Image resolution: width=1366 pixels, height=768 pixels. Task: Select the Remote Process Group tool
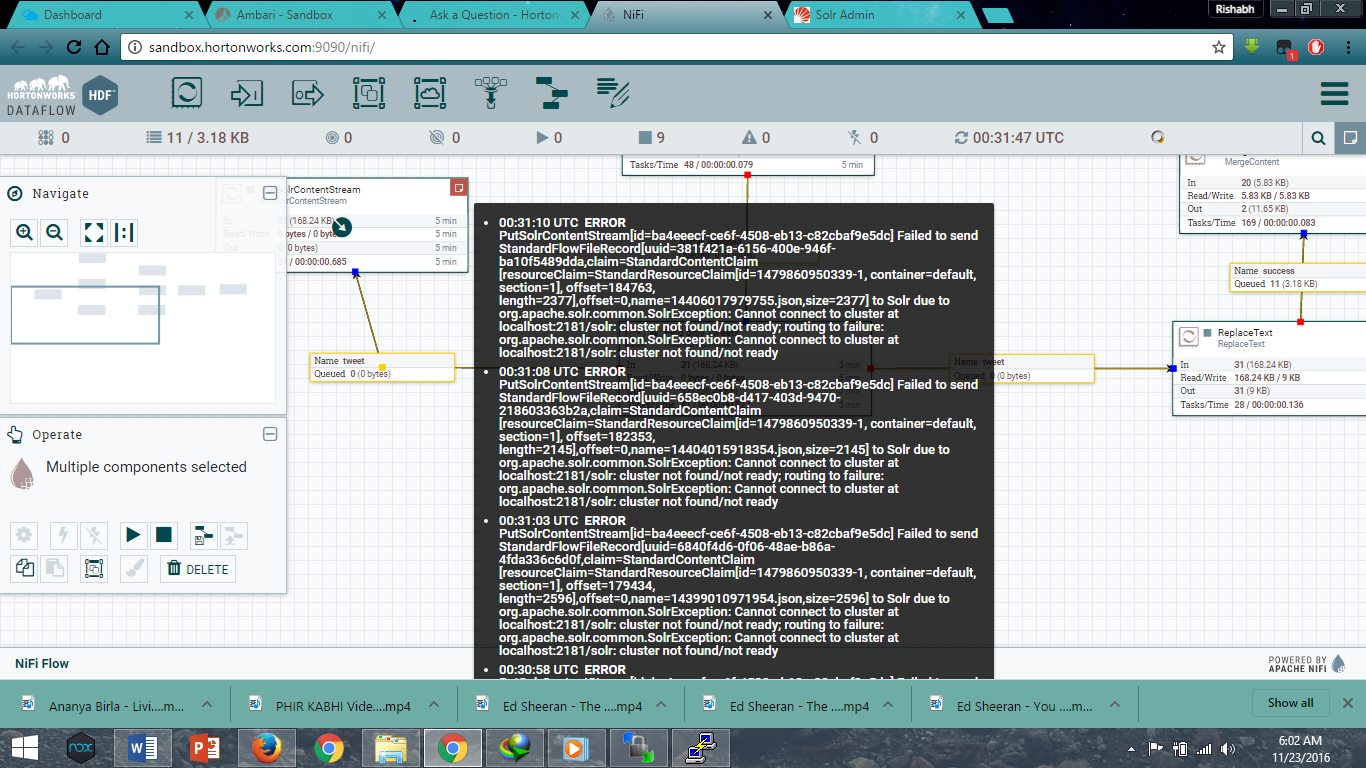[430, 93]
